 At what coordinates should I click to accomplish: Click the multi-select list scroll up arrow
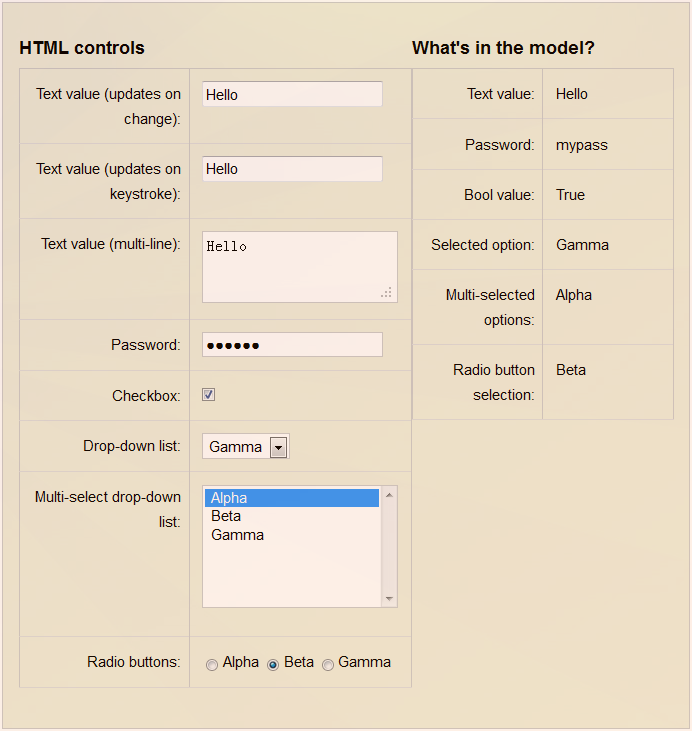click(x=389, y=495)
